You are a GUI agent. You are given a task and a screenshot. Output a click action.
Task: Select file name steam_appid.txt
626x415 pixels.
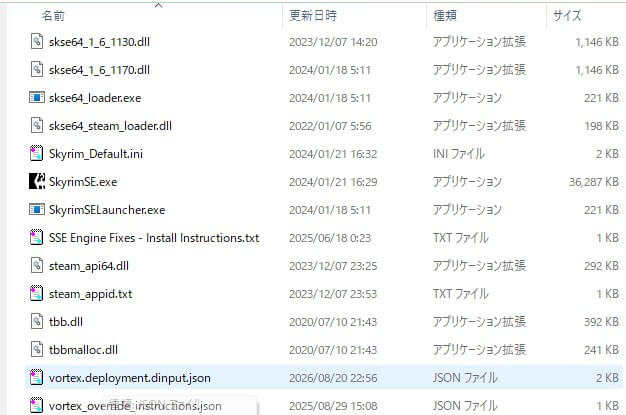pyautogui.click(x=90, y=294)
